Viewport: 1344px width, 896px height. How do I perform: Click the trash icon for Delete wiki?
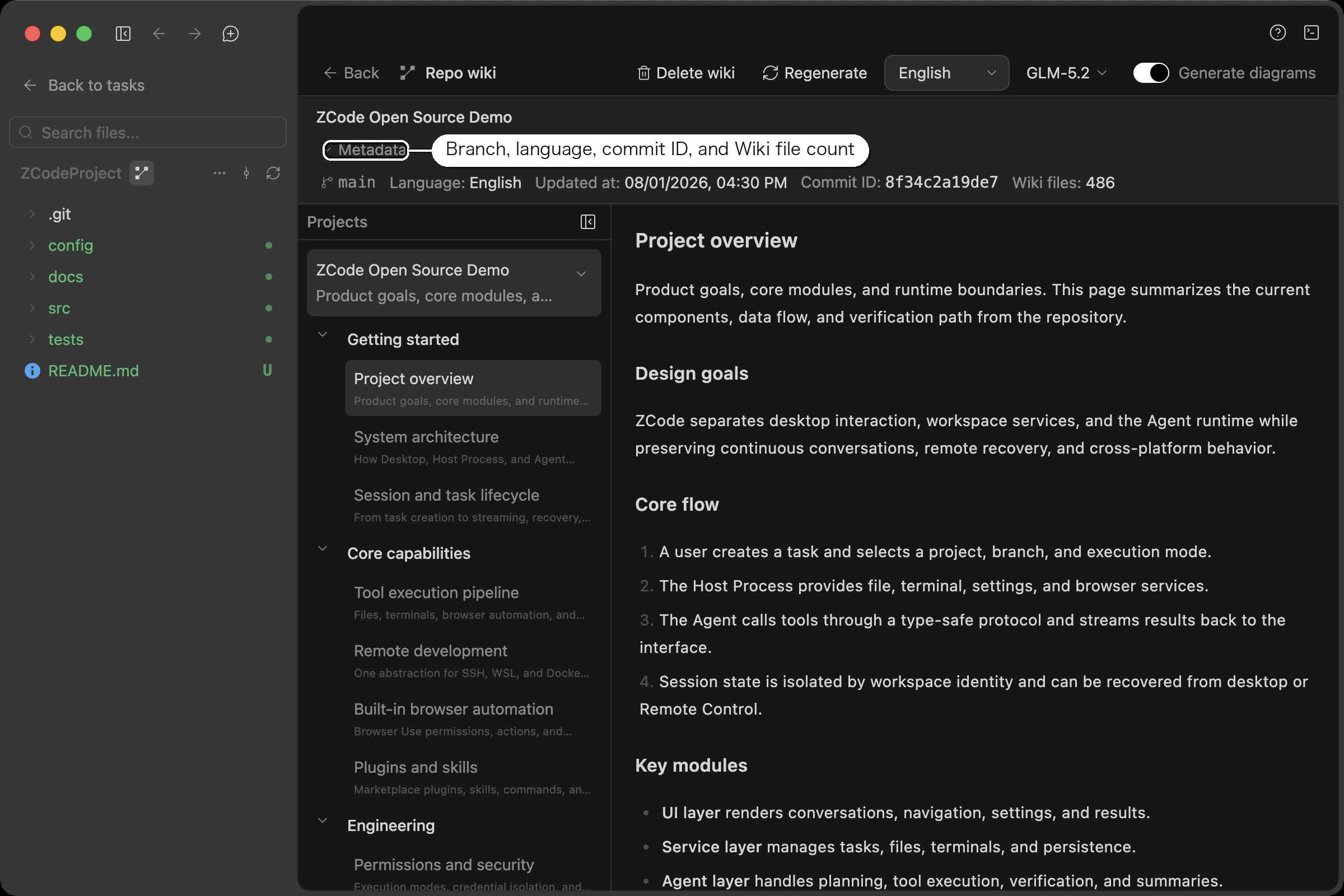pos(643,73)
